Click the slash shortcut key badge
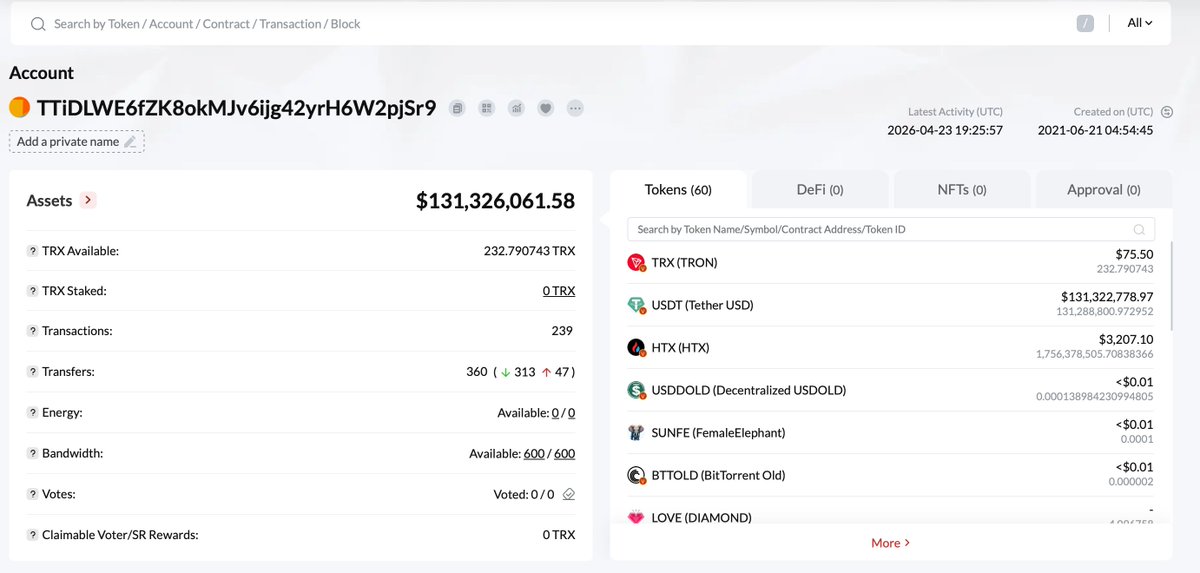Image resolution: width=1200 pixels, height=573 pixels. click(1085, 23)
